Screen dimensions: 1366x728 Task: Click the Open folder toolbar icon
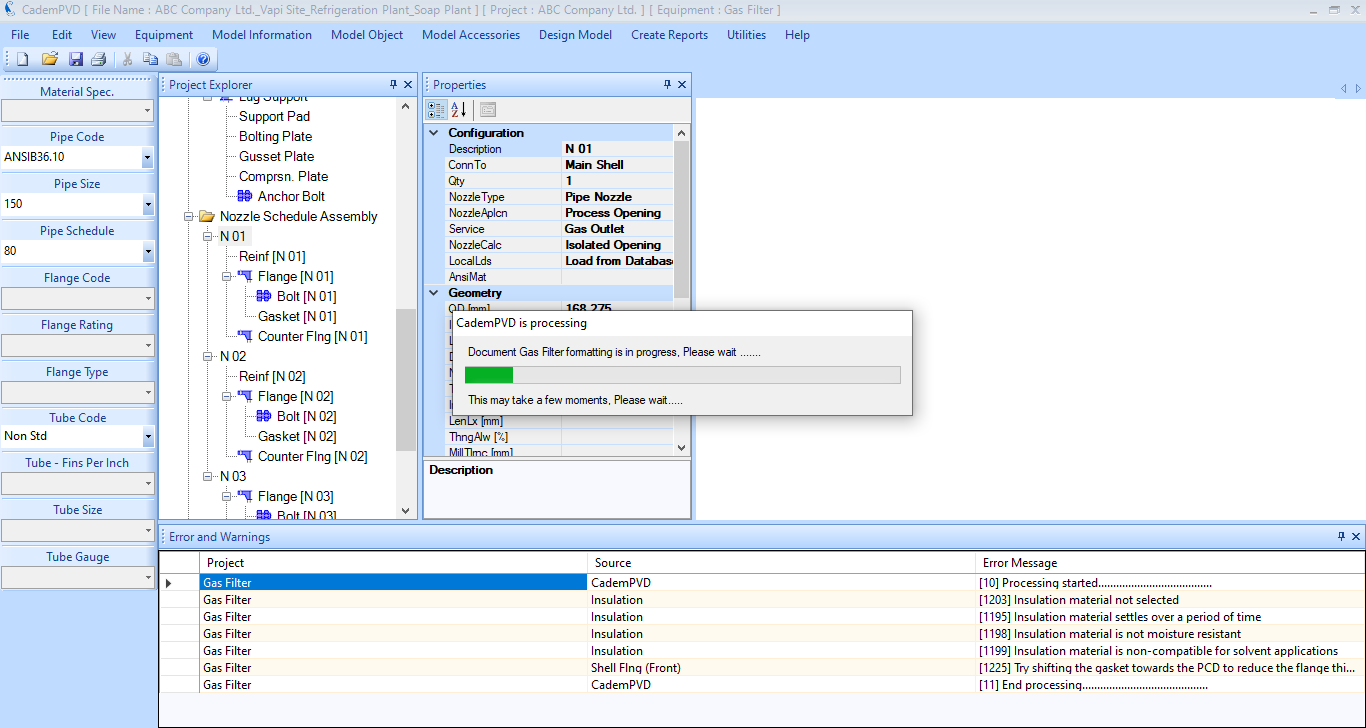click(x=49, y=59)
